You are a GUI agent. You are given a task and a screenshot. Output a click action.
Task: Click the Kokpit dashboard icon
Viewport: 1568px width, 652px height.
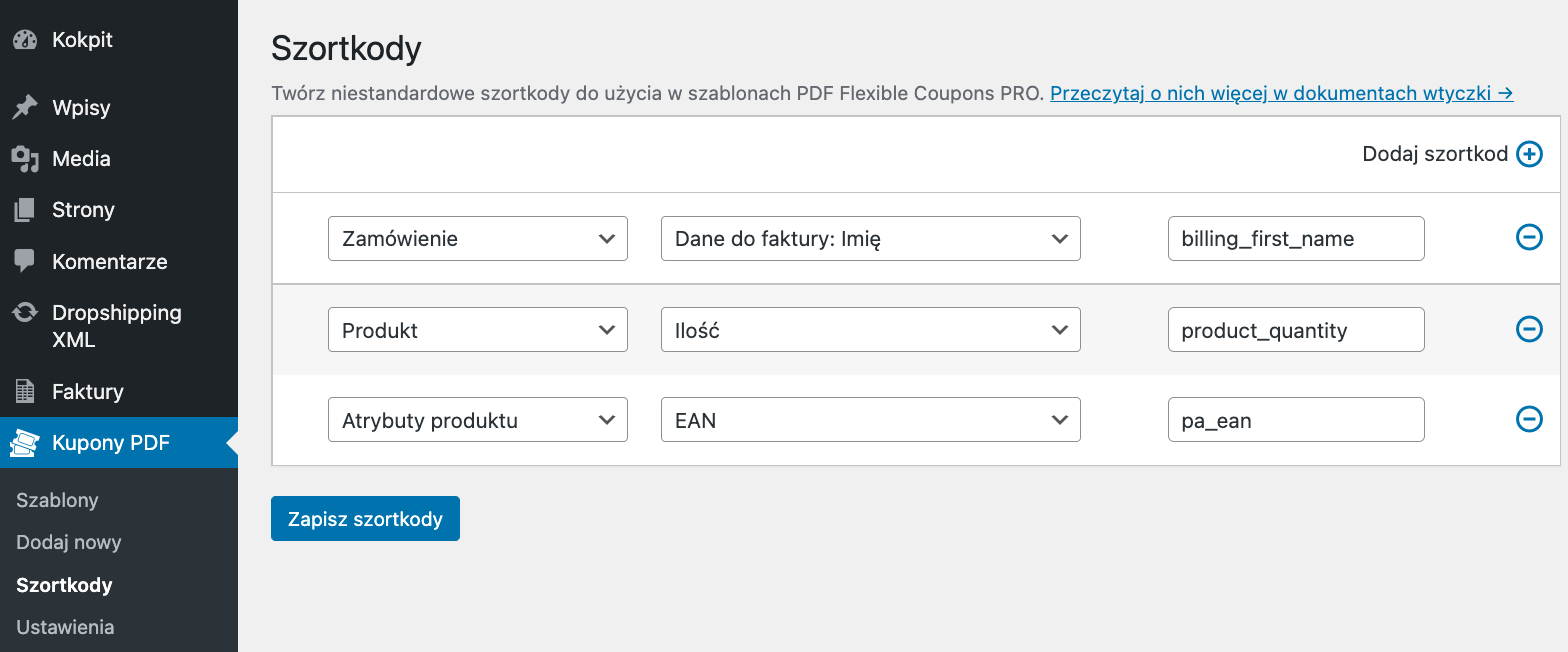(x=25, y=40)
